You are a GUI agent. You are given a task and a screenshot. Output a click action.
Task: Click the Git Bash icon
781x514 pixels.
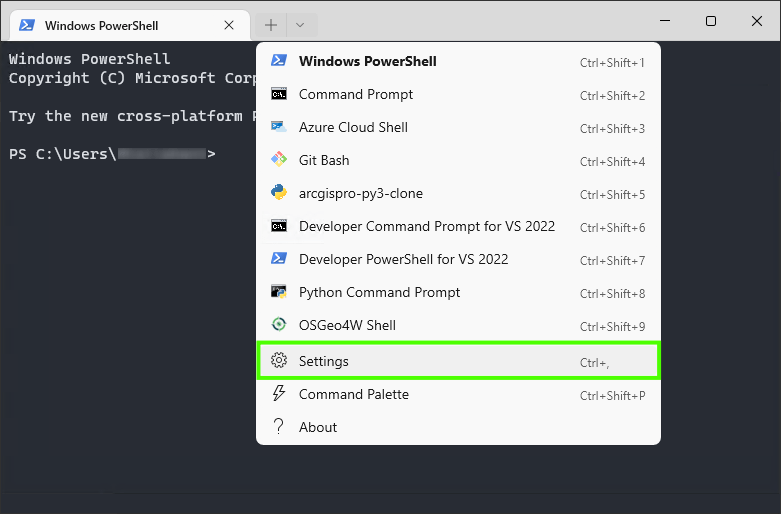[x=279, y=160]
